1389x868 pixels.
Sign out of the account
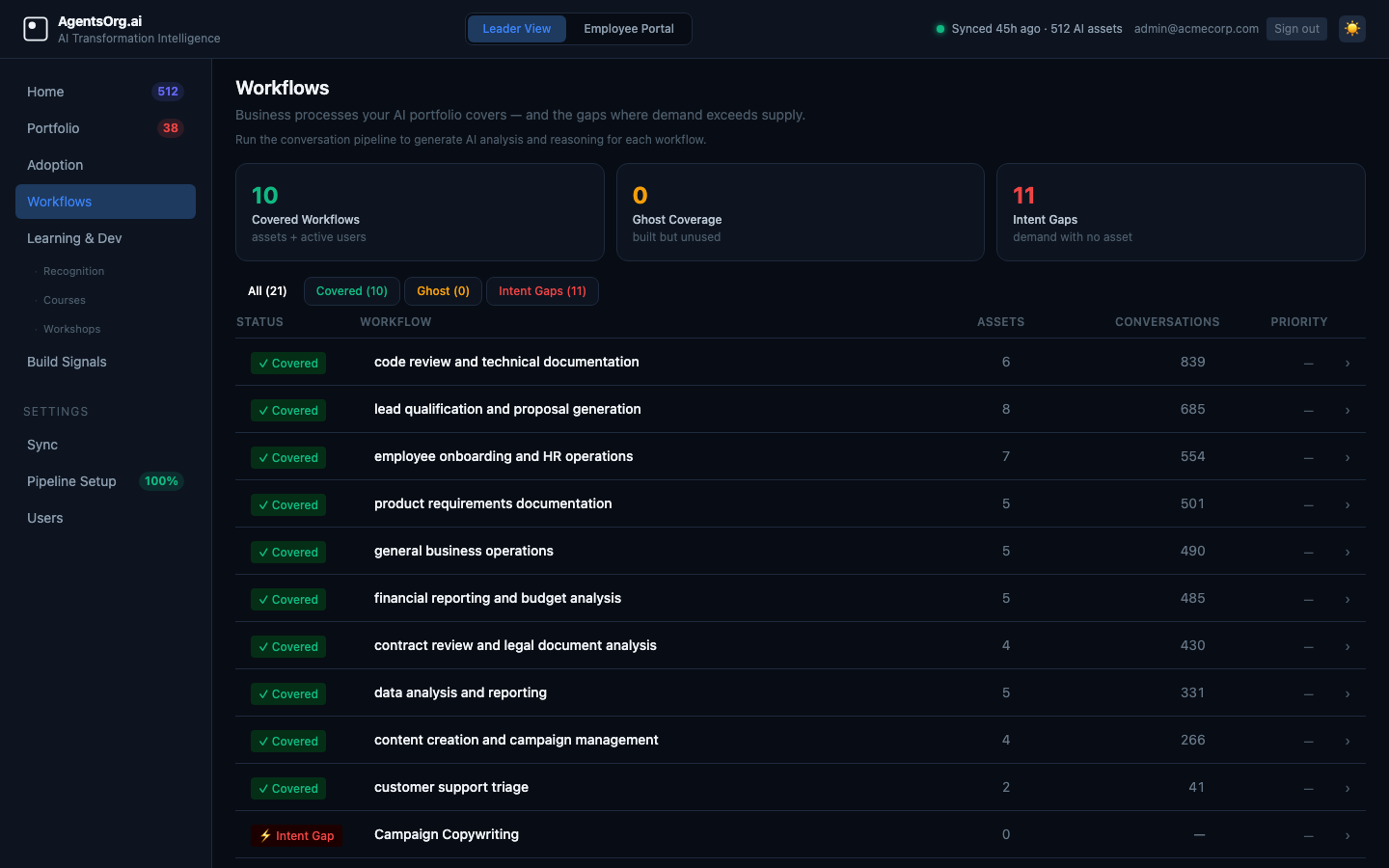click(x=1295, y=29)
